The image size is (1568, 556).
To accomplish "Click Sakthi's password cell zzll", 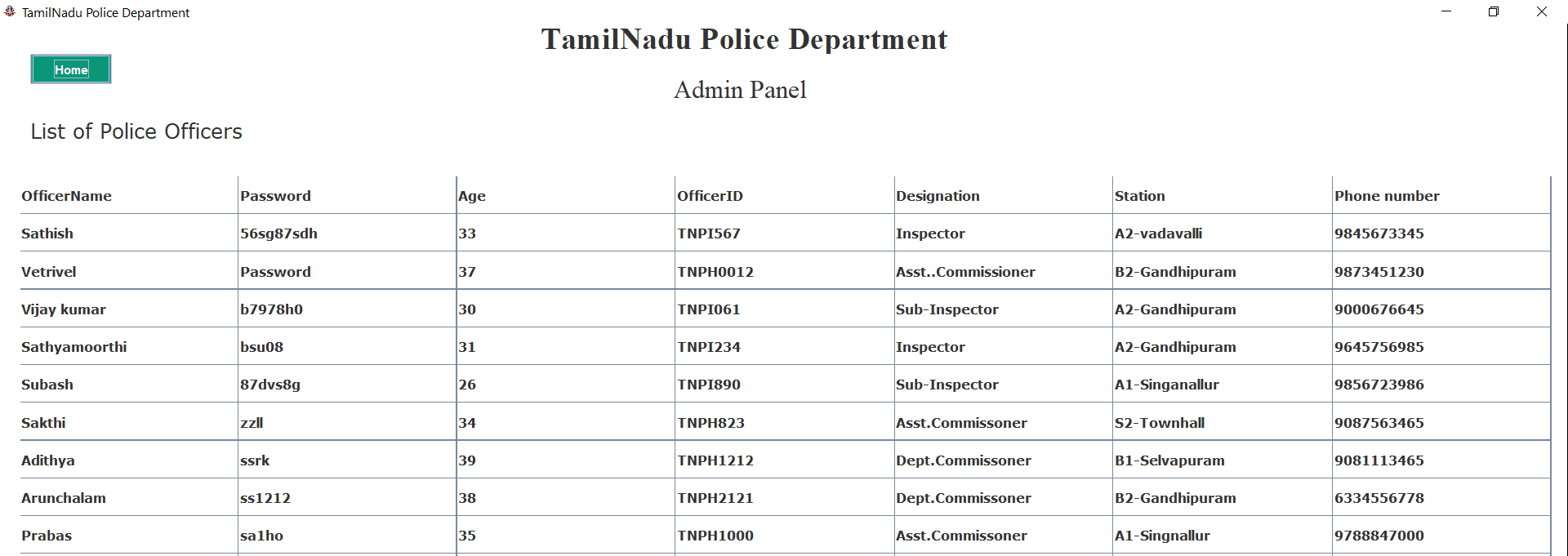I will pyautogui.click(x=252, y=422).
